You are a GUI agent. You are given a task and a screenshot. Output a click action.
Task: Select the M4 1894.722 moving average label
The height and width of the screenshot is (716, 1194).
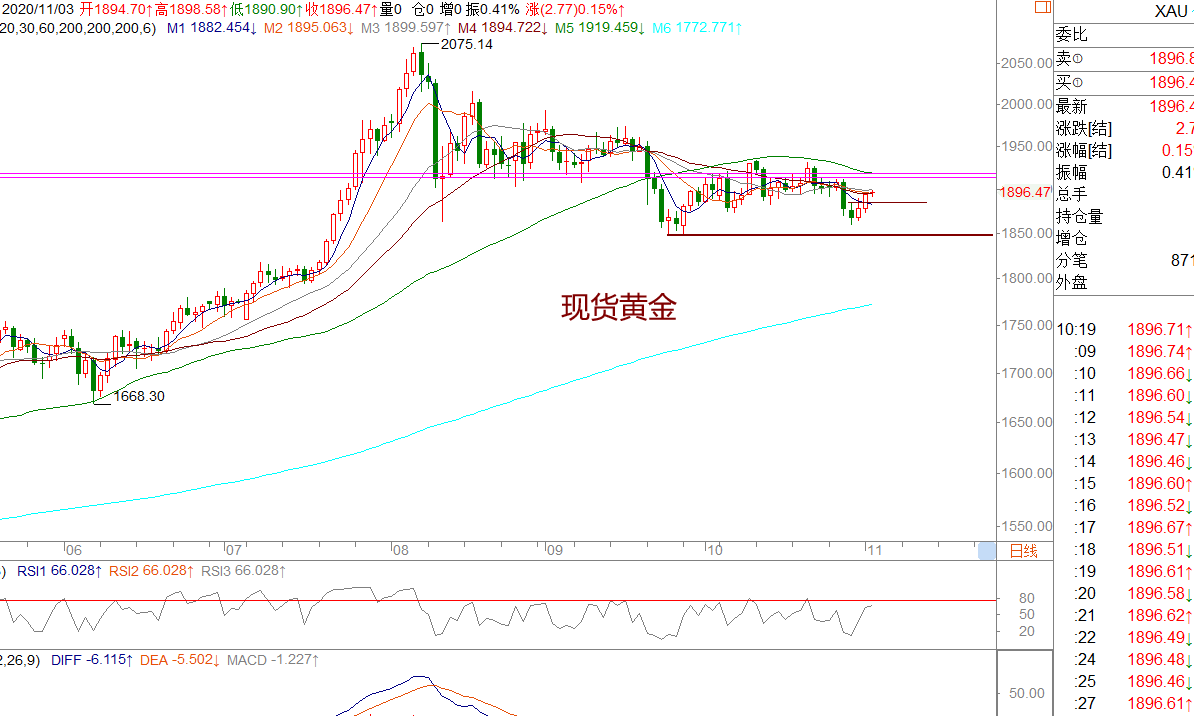(x=503, y=28)
